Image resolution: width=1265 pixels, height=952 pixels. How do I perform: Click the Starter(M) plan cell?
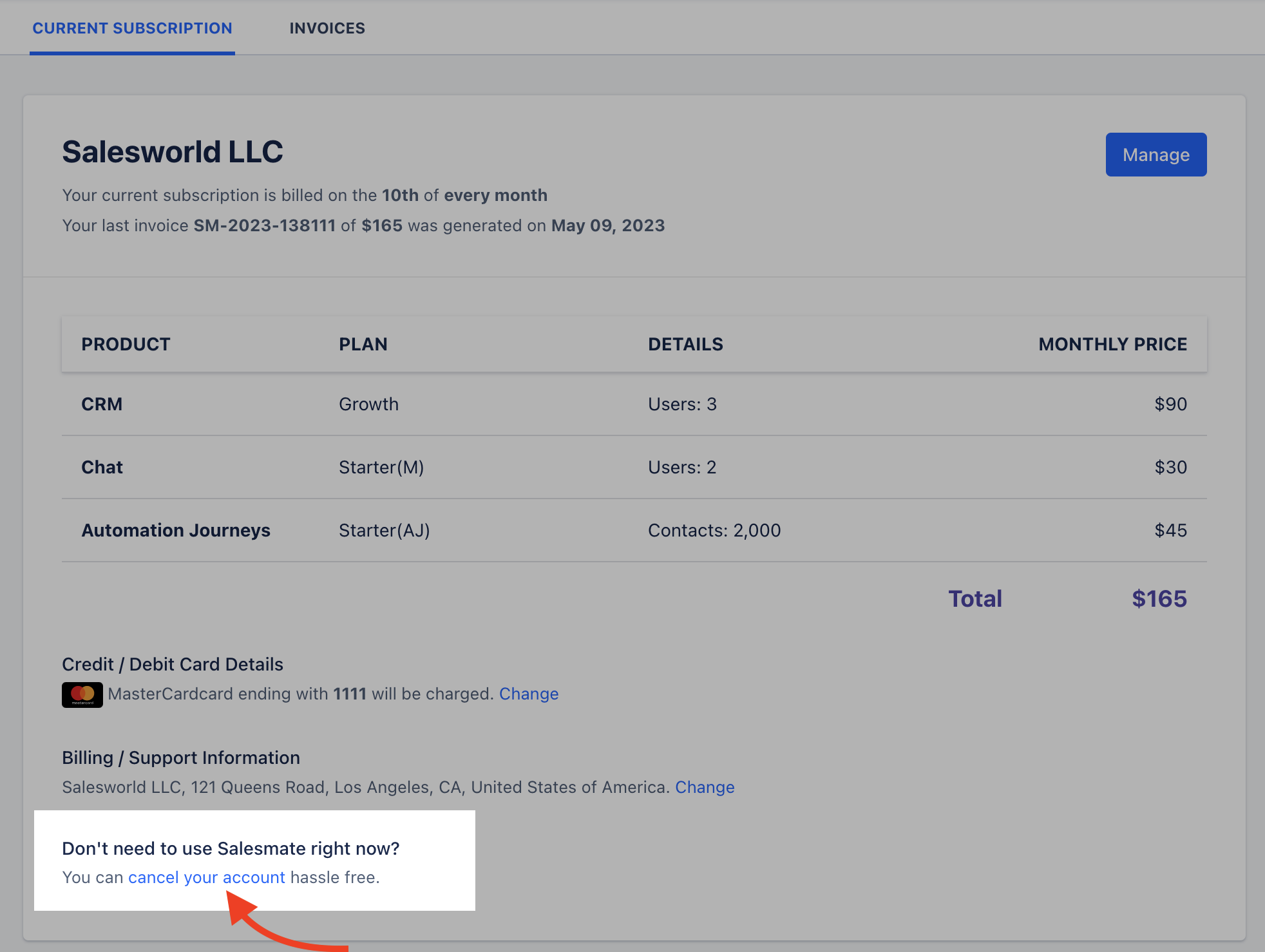pyautogui.click(x=381, y=467)
